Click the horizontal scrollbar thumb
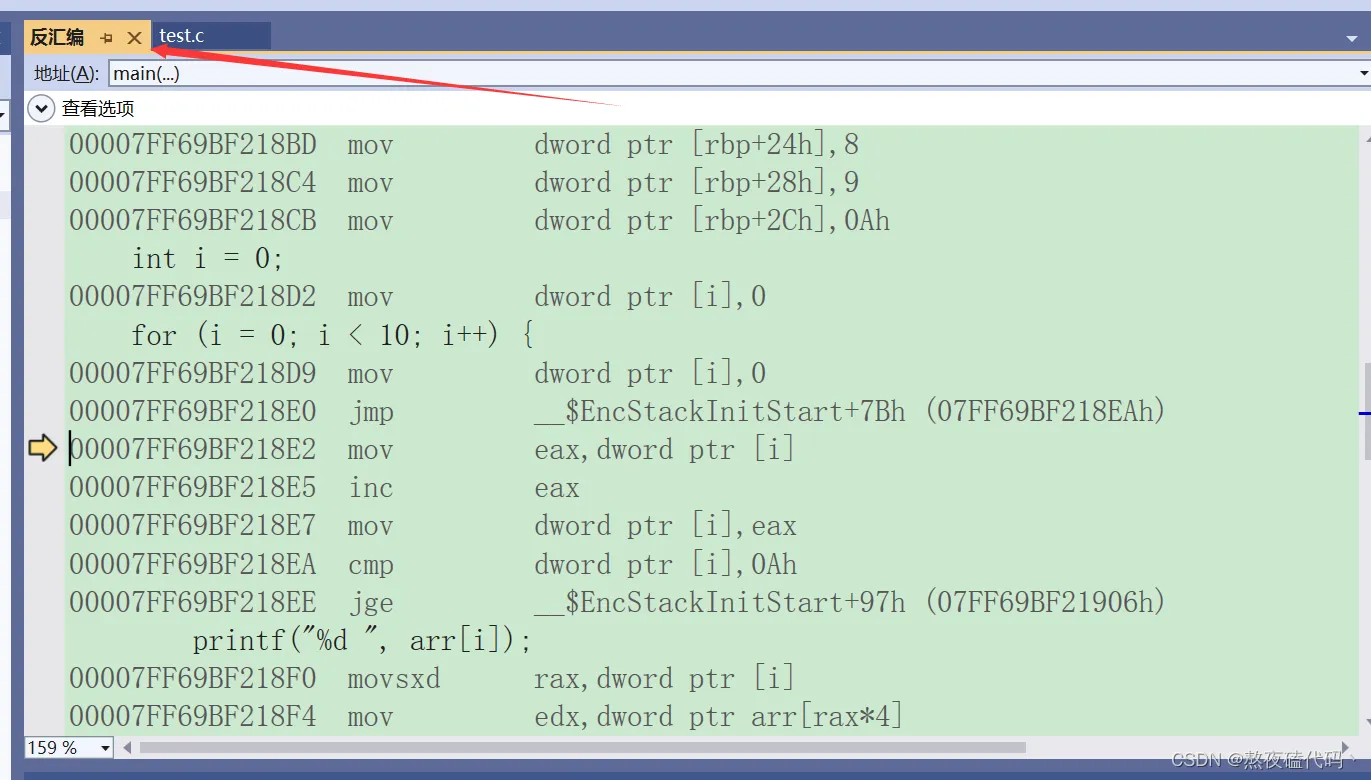Screen dimensions: 1371x780 [582, 747]
